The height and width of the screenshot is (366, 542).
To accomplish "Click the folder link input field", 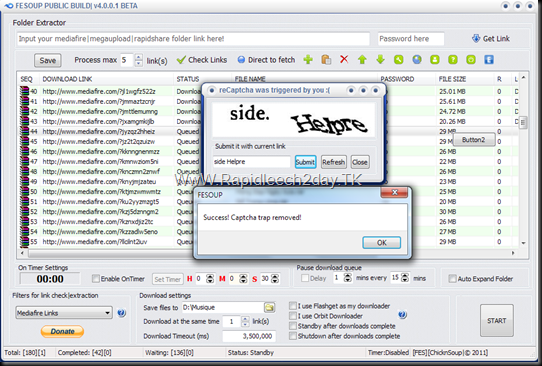I will (193, 39).
